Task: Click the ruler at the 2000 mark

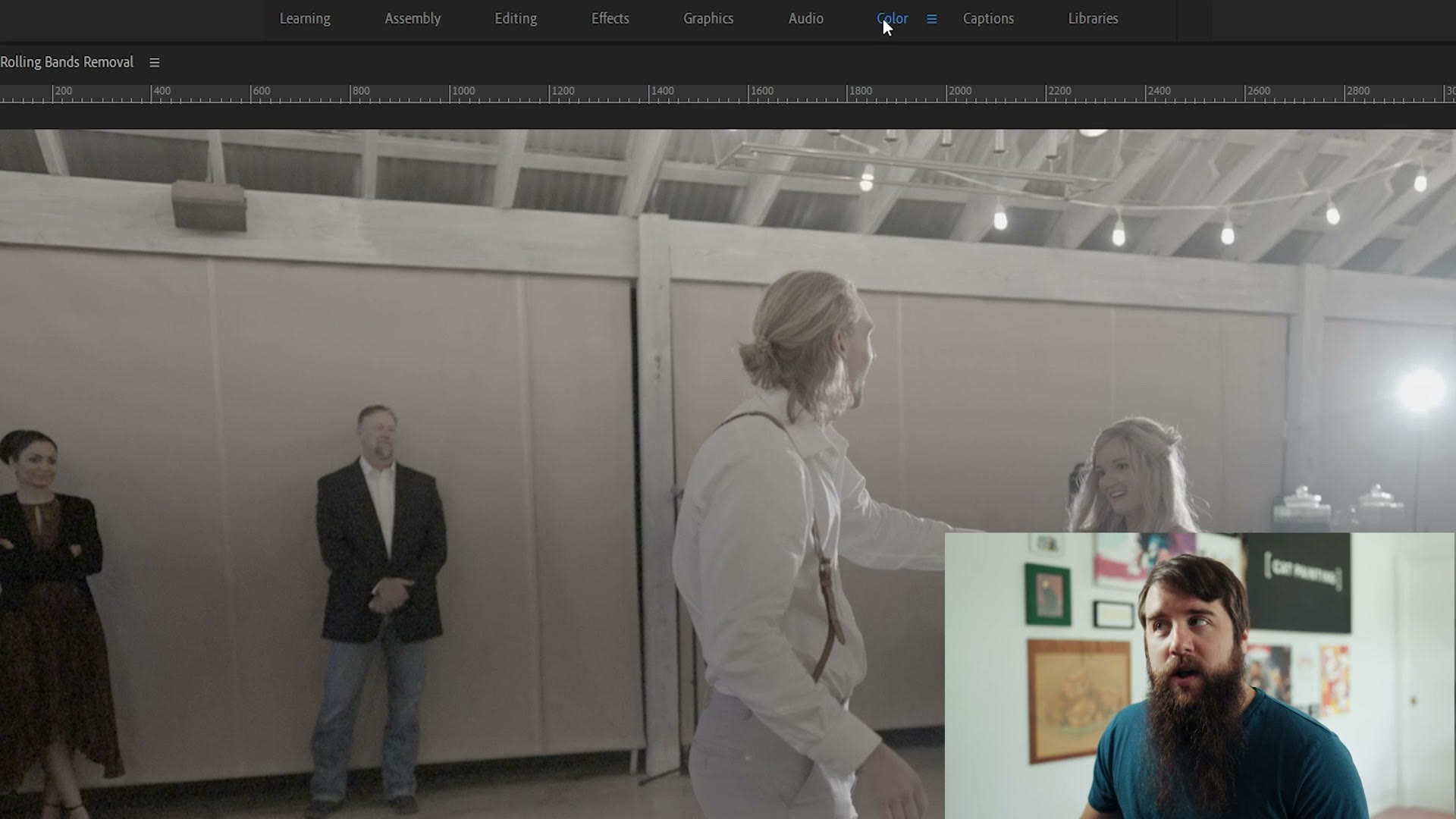Action: (x=959, y=91)
